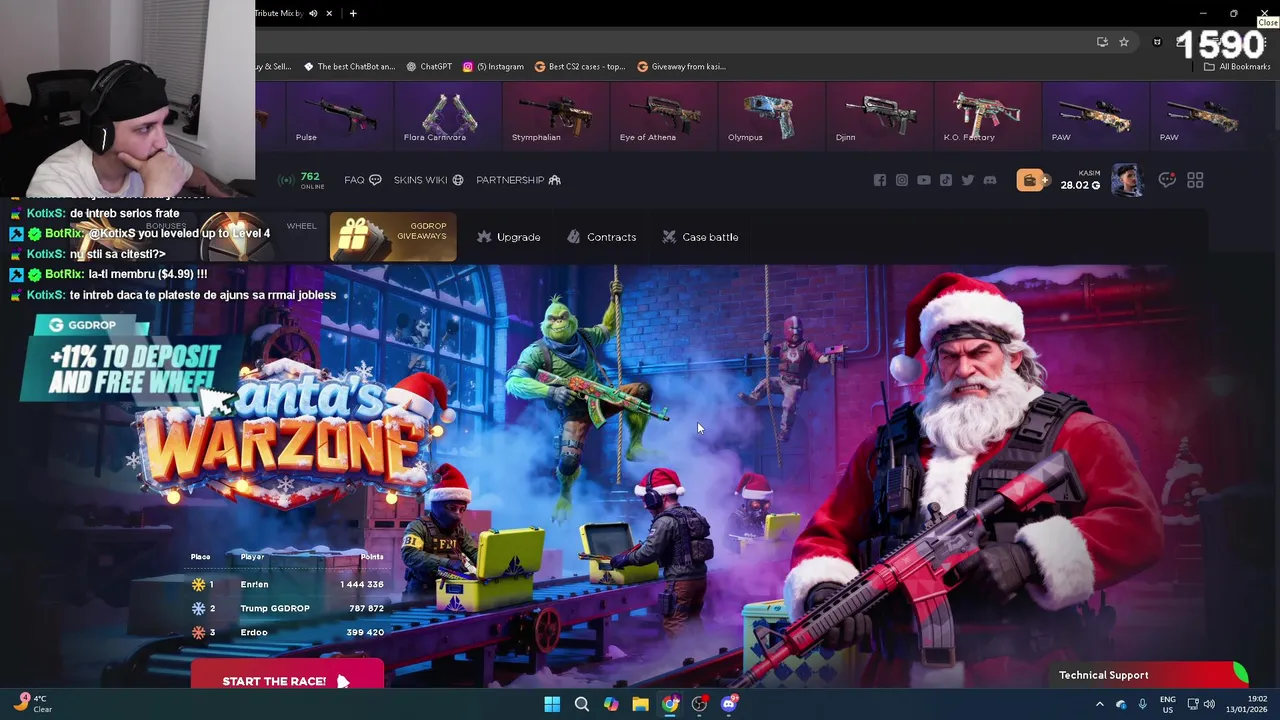Open File Explorer from the taskbar
This screenshot has height=720, width=1280.
(640, 704)
